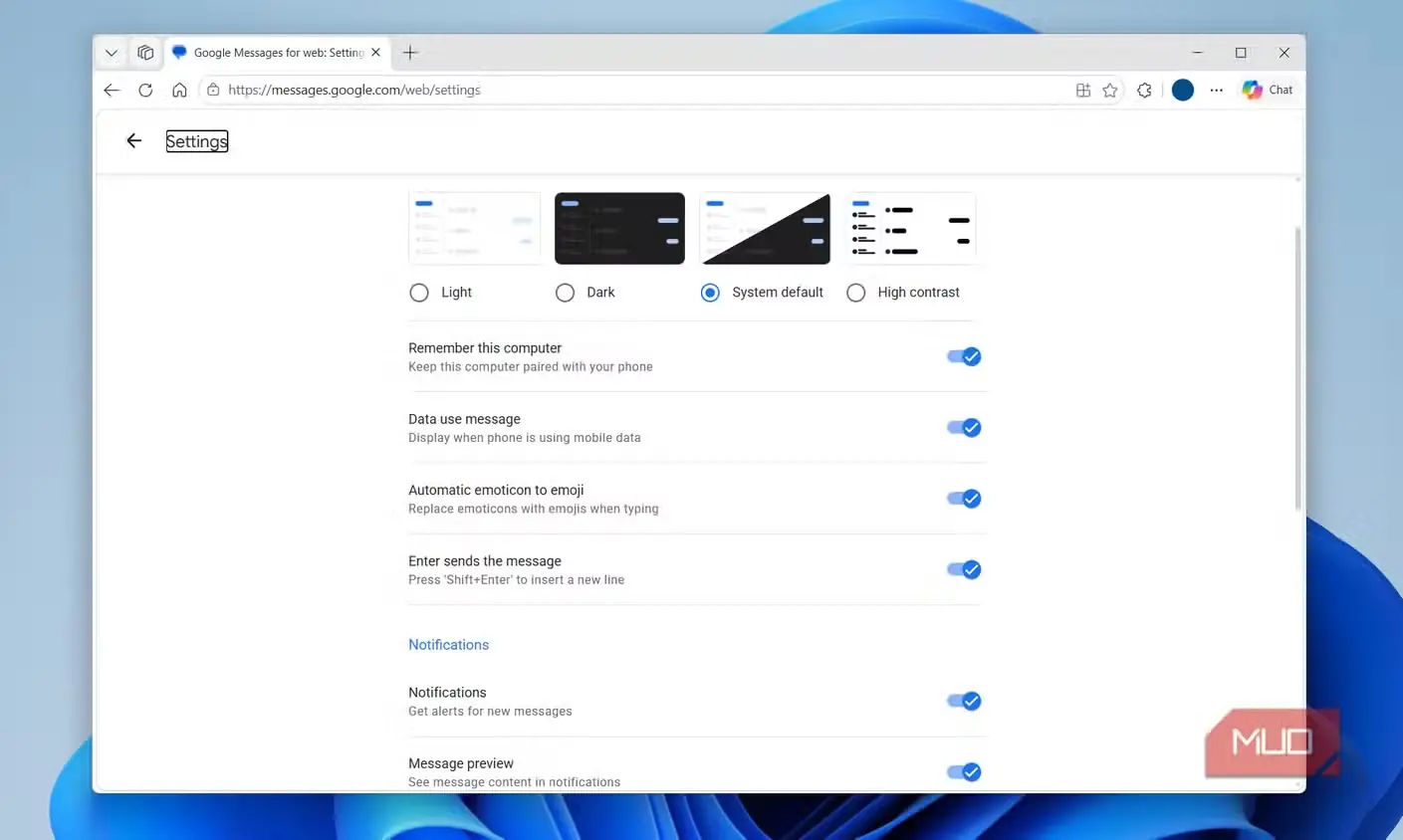Toggle the Data use message switch

(964, 428)
